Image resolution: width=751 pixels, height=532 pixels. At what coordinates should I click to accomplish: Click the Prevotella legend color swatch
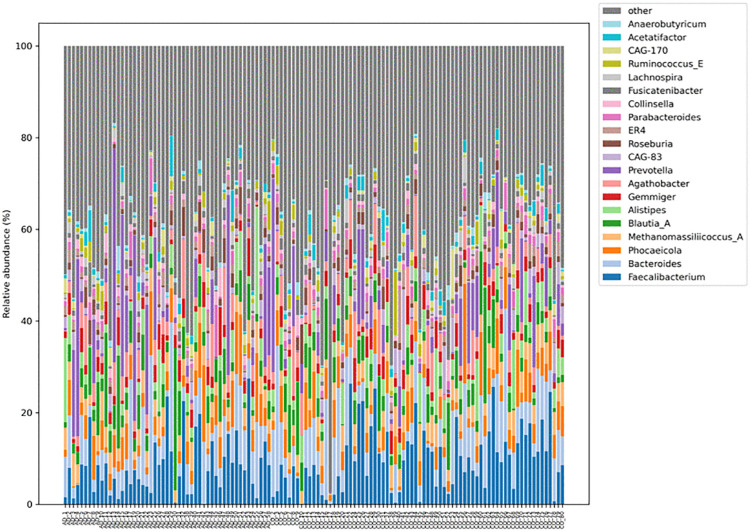(x=612, y=170)
